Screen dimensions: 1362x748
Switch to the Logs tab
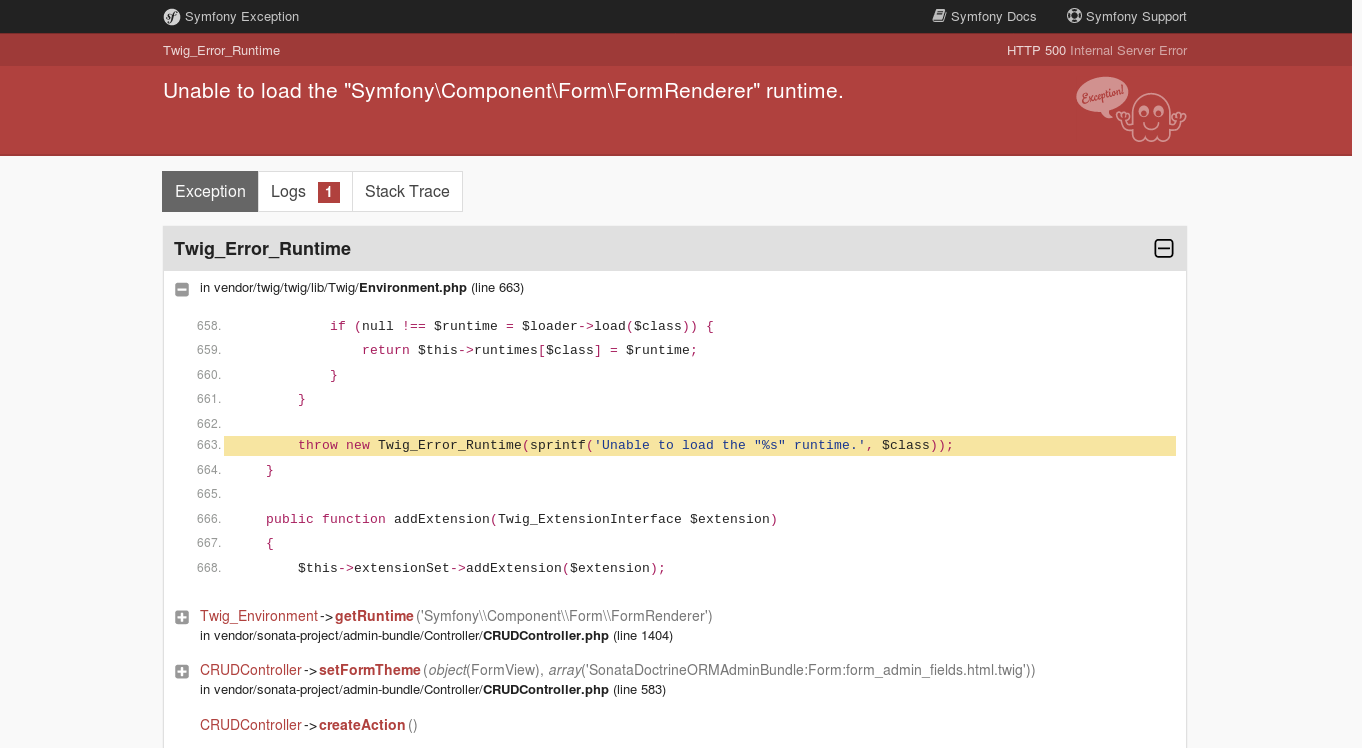click(x=305, y=191)
